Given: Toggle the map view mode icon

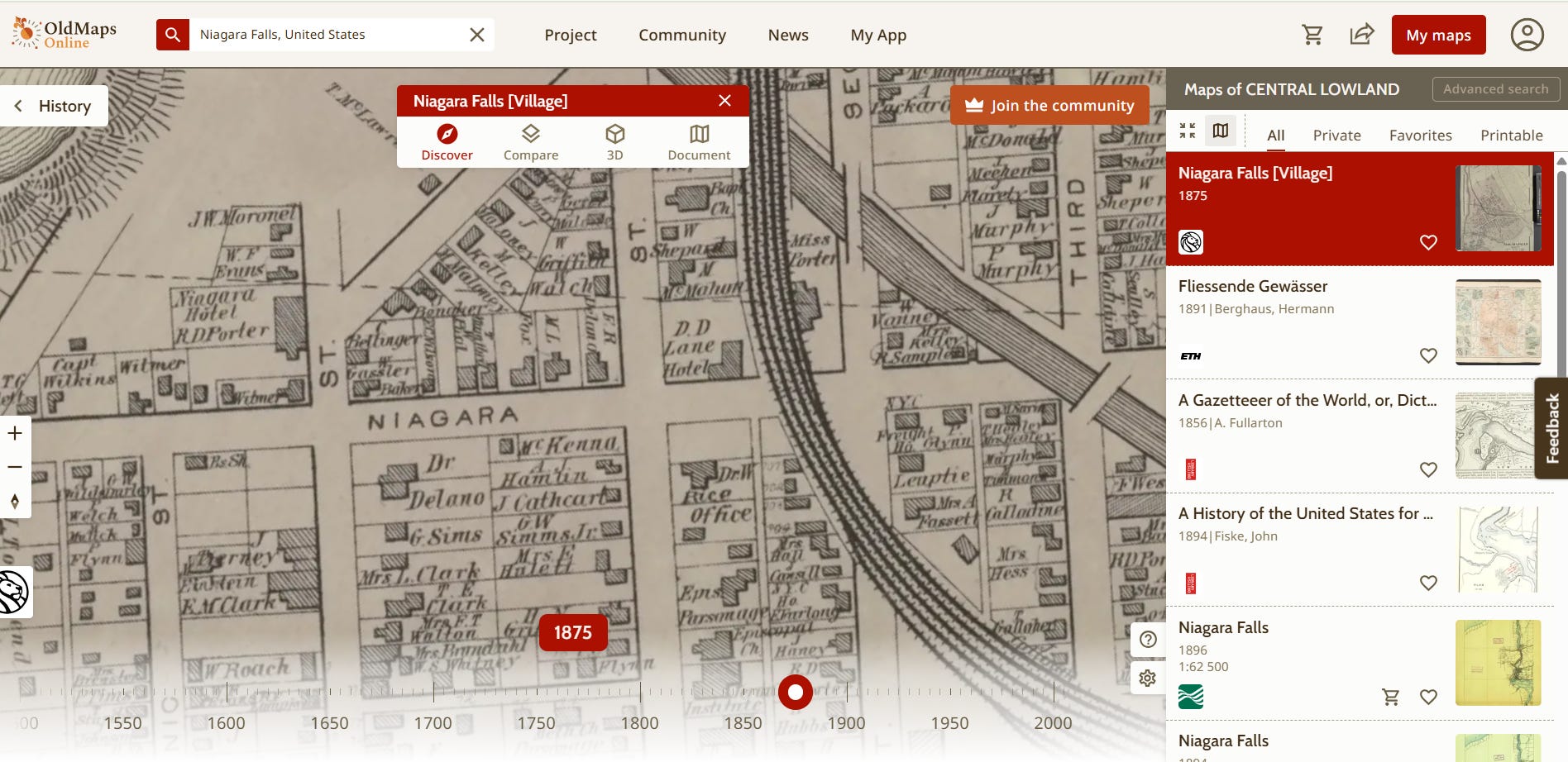Looking at the screenshot, I should [1221, 131].
